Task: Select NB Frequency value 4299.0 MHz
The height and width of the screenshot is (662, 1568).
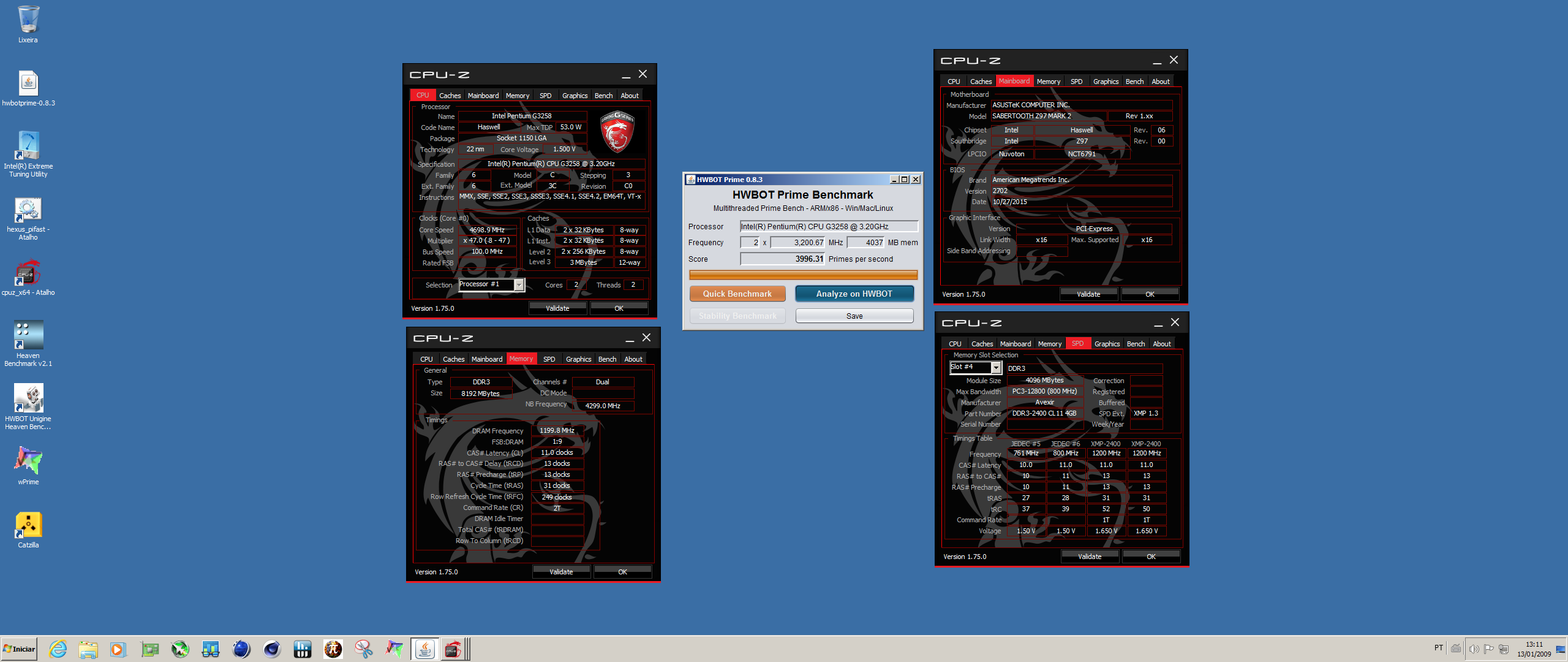Action: point(603,406)
